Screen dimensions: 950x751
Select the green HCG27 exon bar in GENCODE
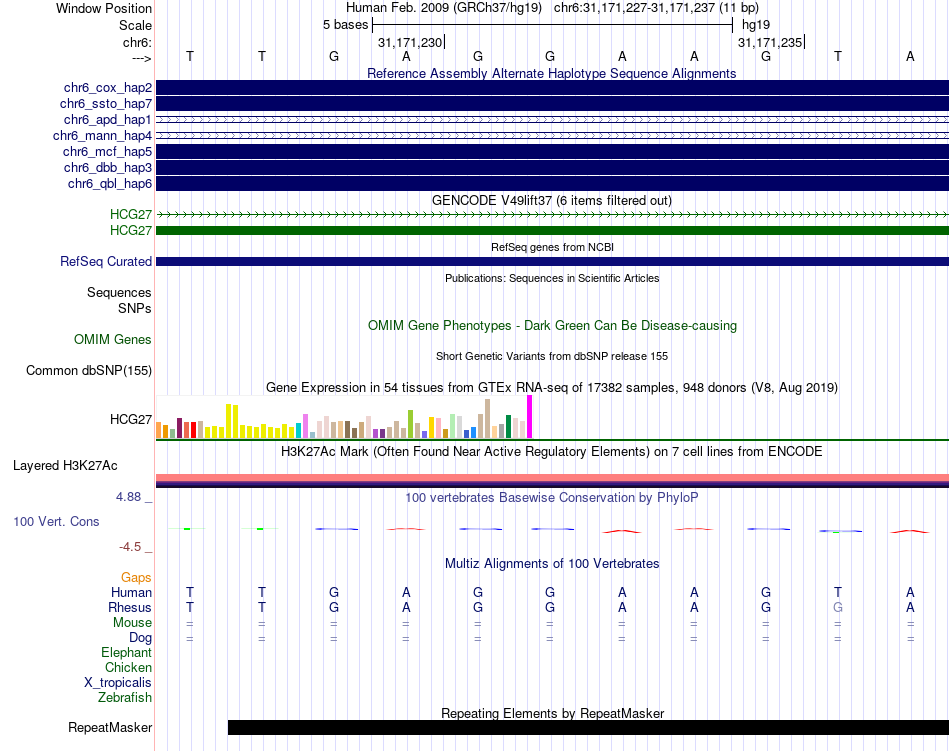tap(552, 230)
